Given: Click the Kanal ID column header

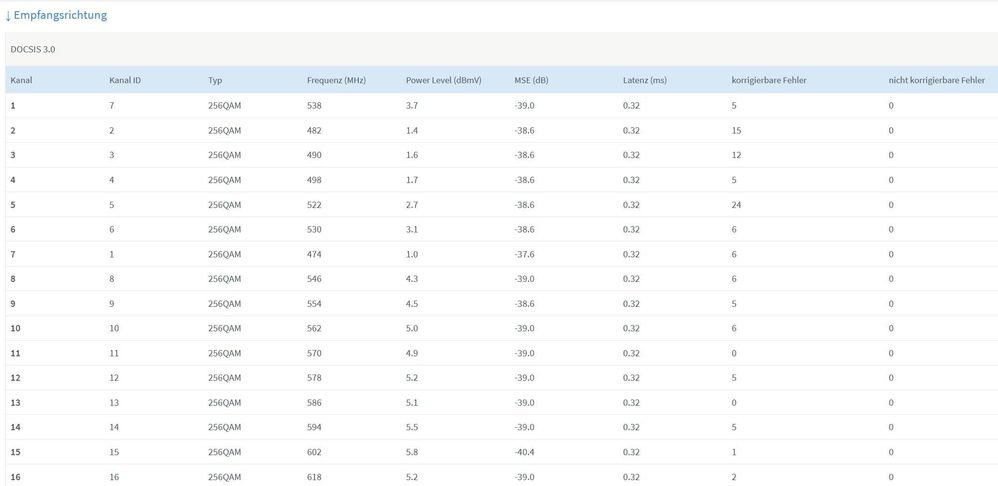Looking at the screenshot, I should pos(125,81).
